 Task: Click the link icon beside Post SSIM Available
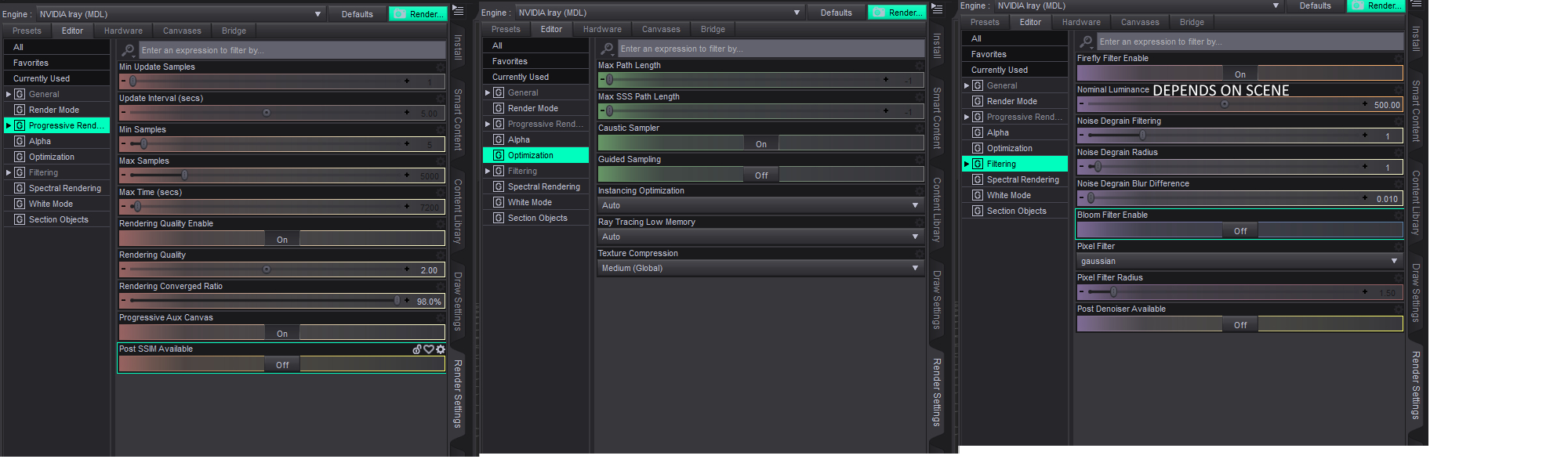[x=417, y=349]
